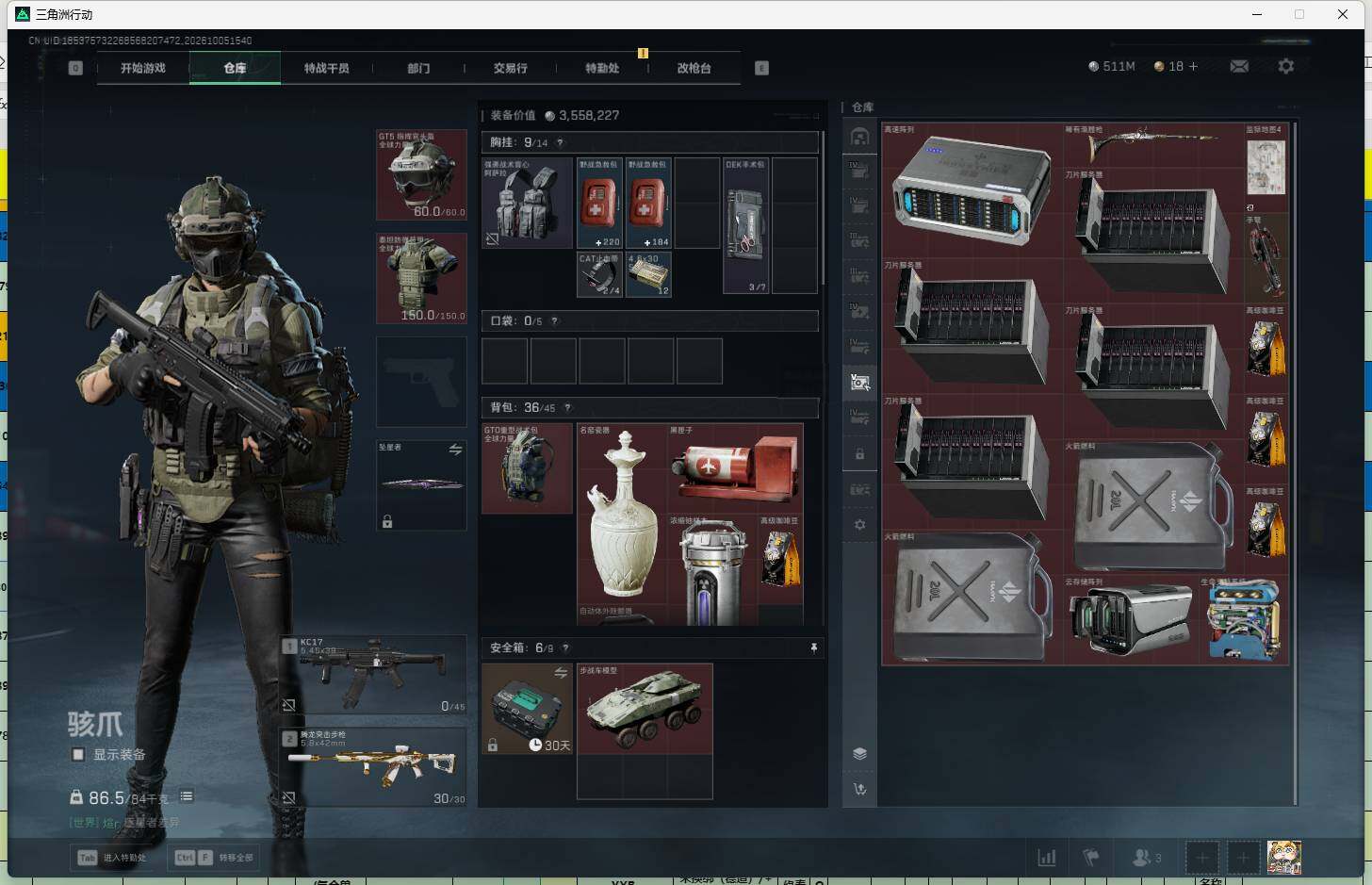Click the locked warehouse page icon in sidebar
The width and height of the screenshot is (1372, 885).
click(x=859, y=454)
